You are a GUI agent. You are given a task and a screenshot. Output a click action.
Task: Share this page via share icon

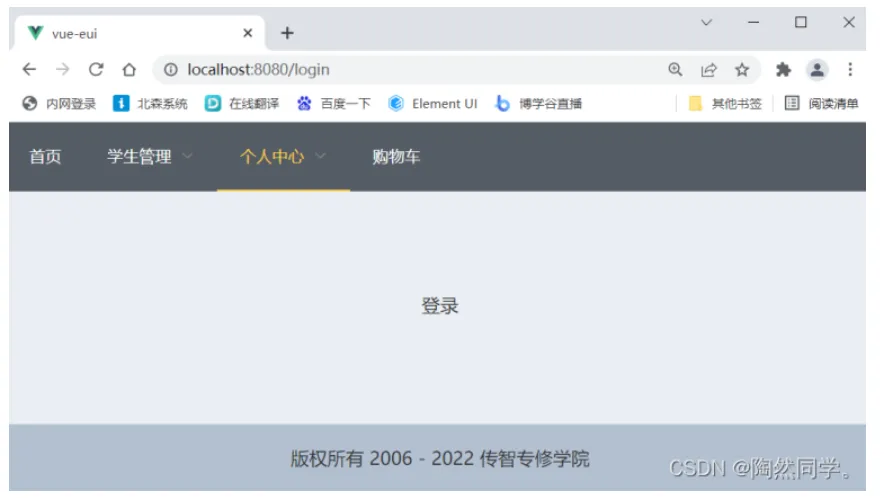click(x=709, y=69)
